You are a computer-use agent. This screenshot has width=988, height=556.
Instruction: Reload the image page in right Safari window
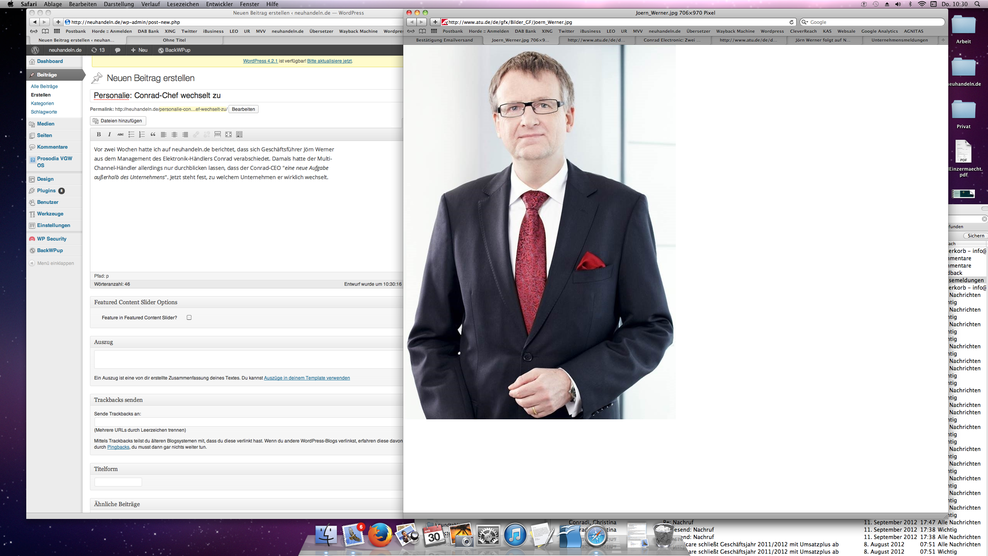791,22
